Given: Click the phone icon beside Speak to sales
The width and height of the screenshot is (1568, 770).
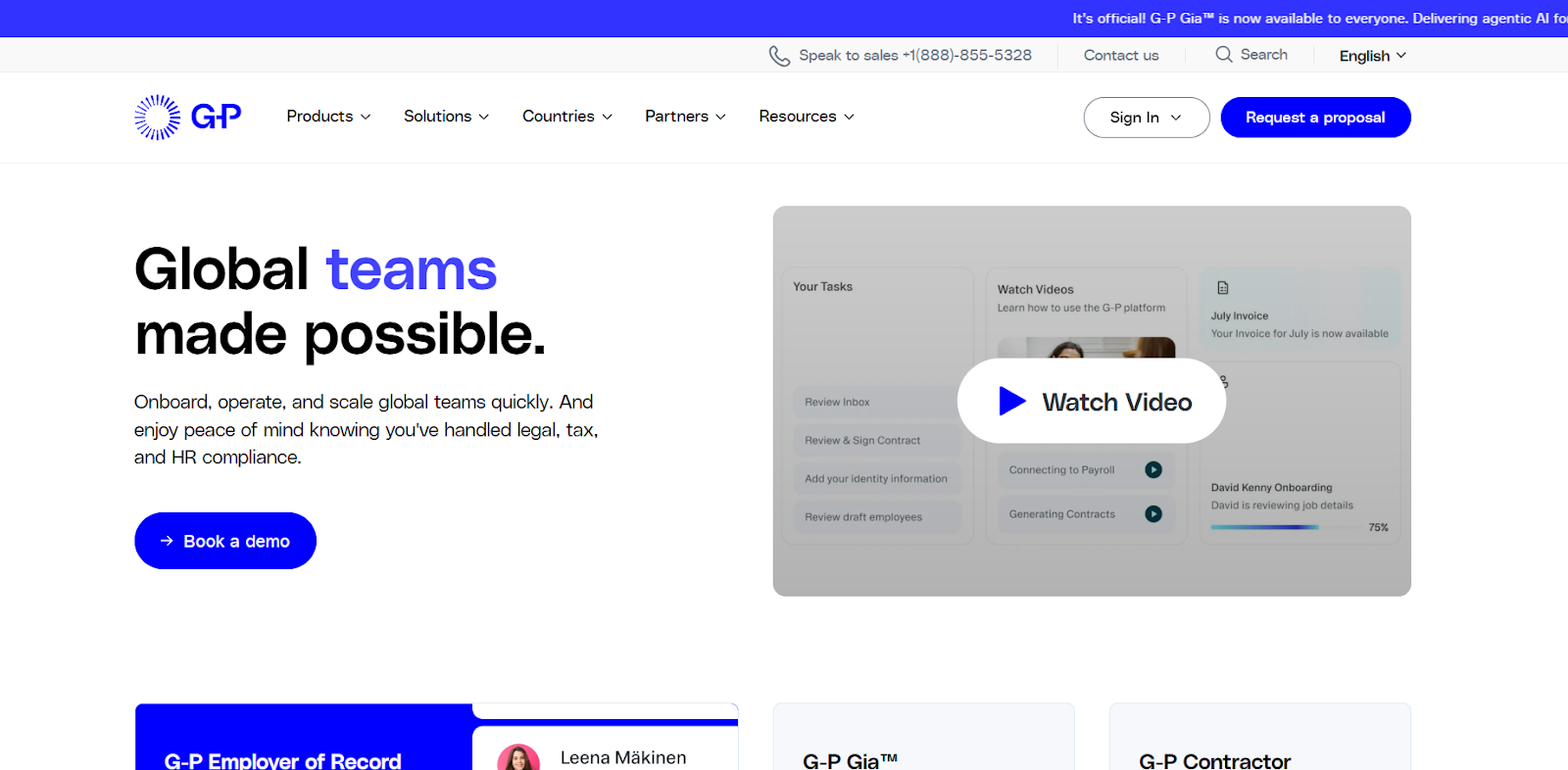Looking at the screenshot, I should 779,56.
